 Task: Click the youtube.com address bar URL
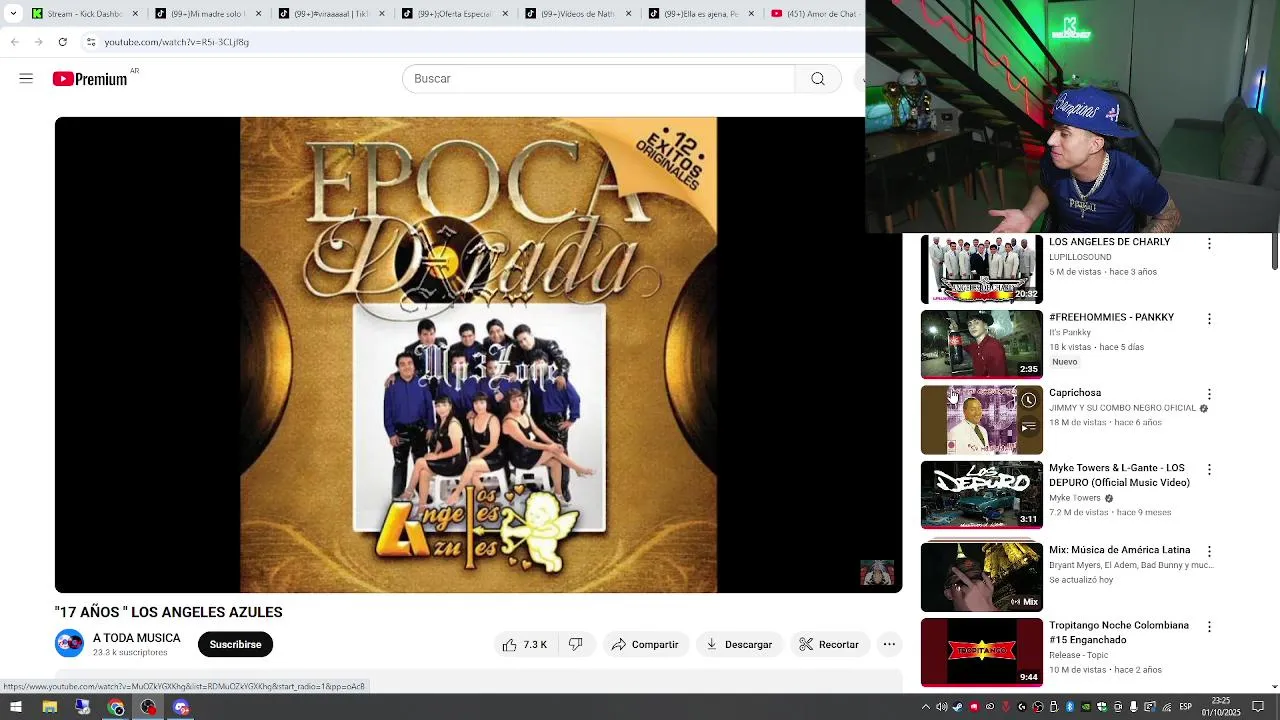[x=177, y=42]
